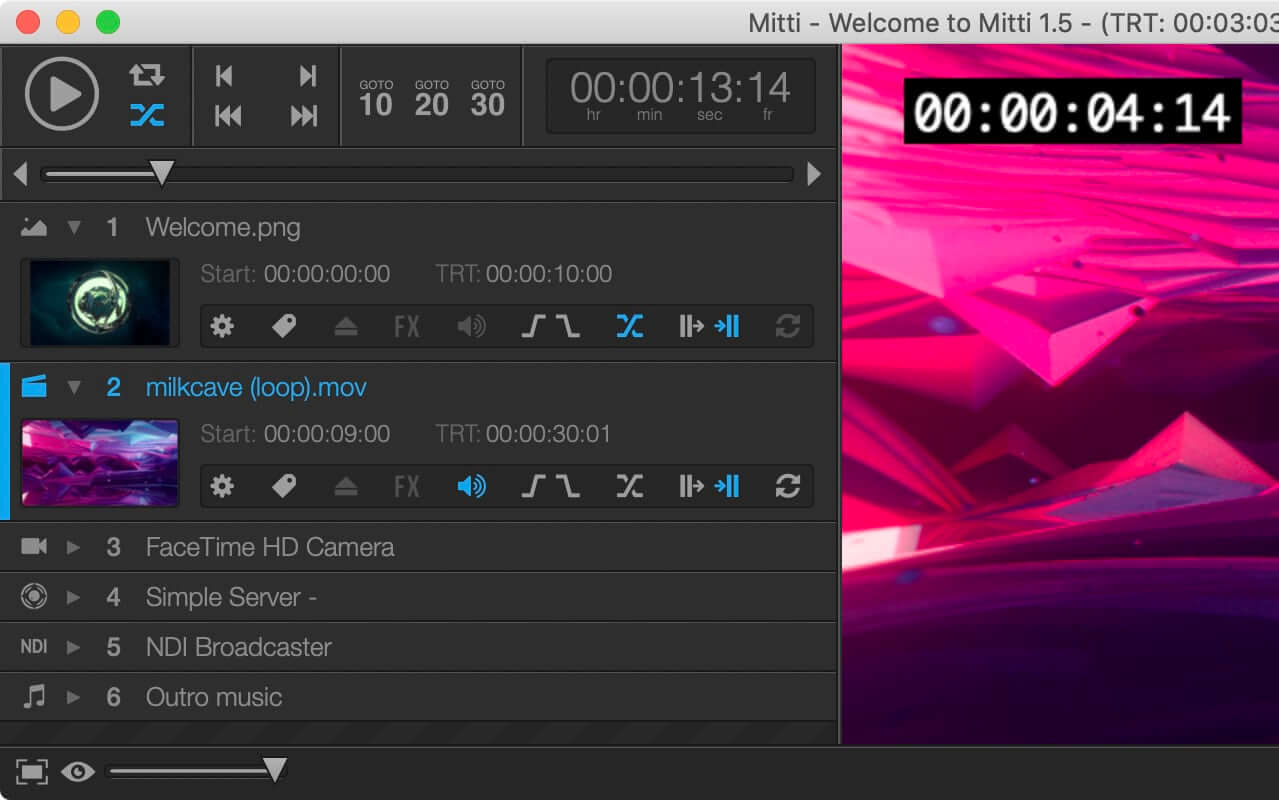1279x800 pixels.
Task: Toggle pause-at-end for Welcome.png cue
Action: 727,326
